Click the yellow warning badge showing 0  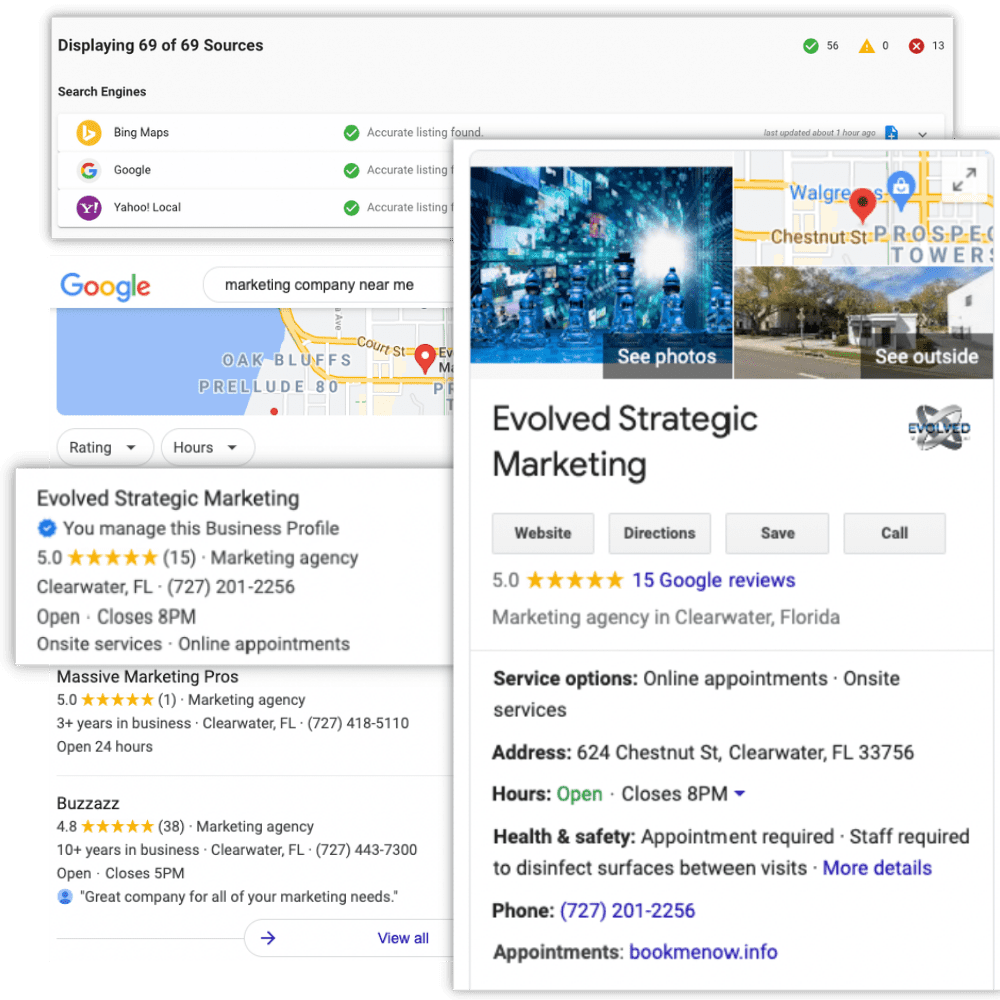coord(867,45)
